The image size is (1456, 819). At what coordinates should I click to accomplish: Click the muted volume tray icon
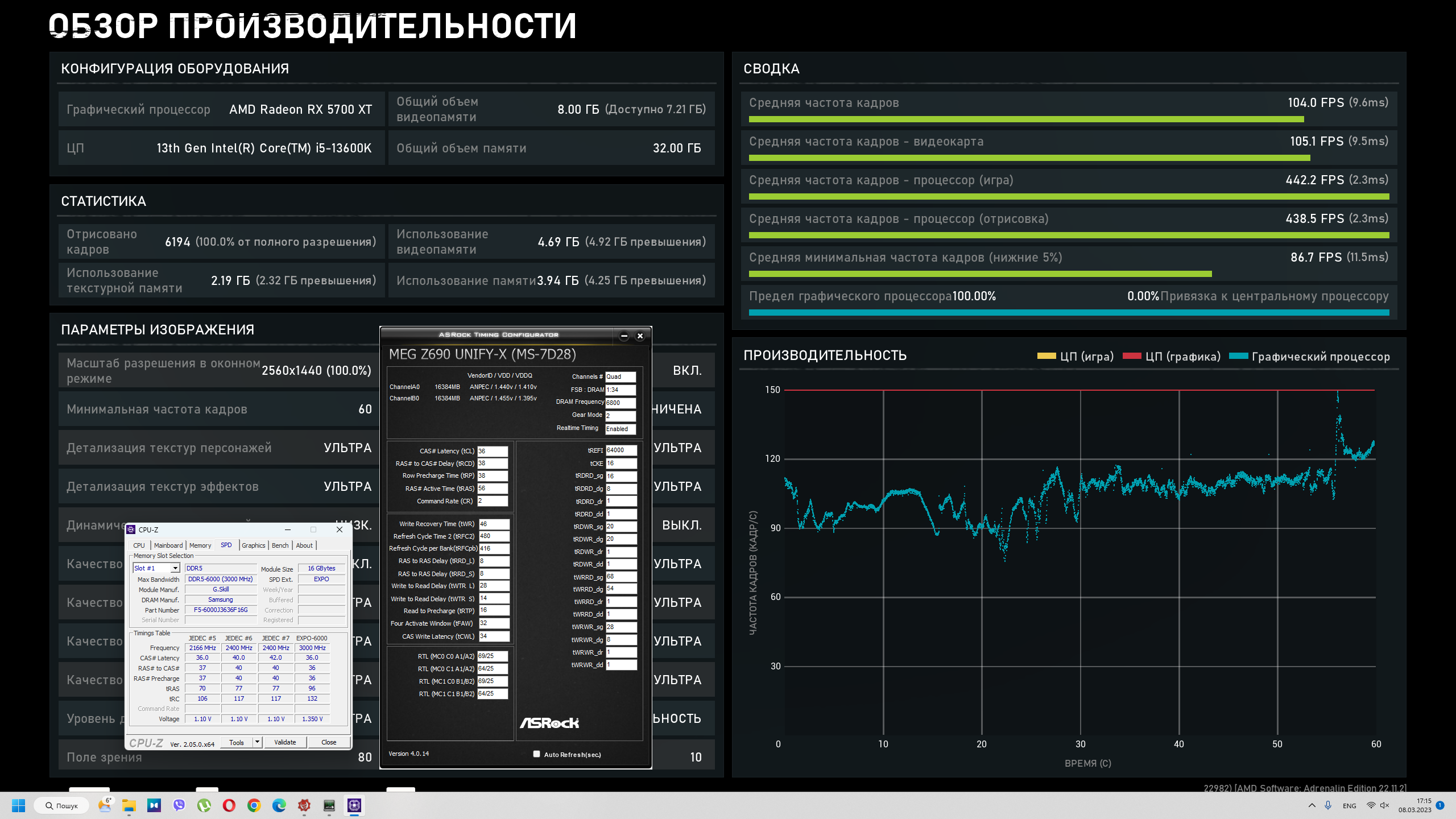(1384, 805)
